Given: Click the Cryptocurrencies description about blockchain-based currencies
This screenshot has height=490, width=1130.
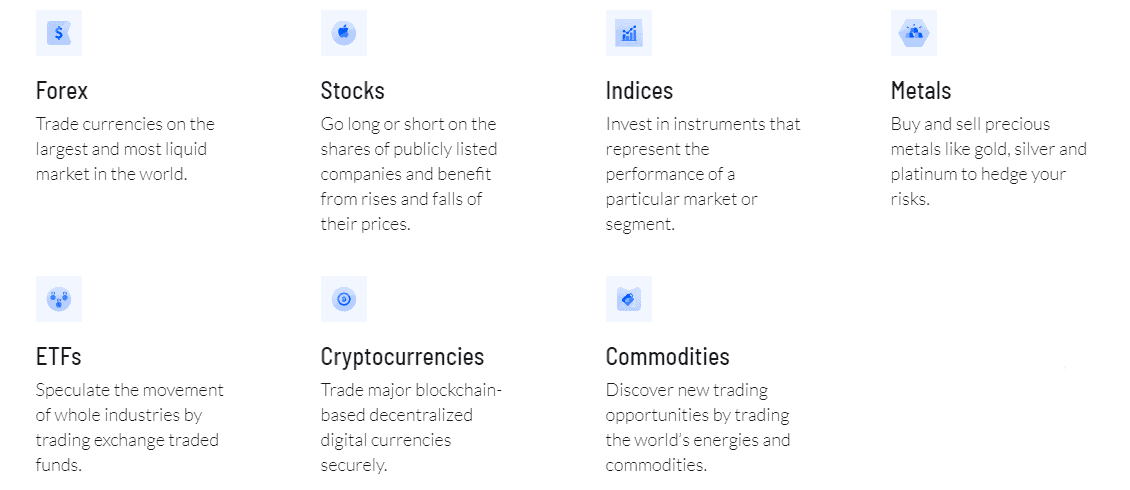Looking at the screenshot, I should 411,427.
